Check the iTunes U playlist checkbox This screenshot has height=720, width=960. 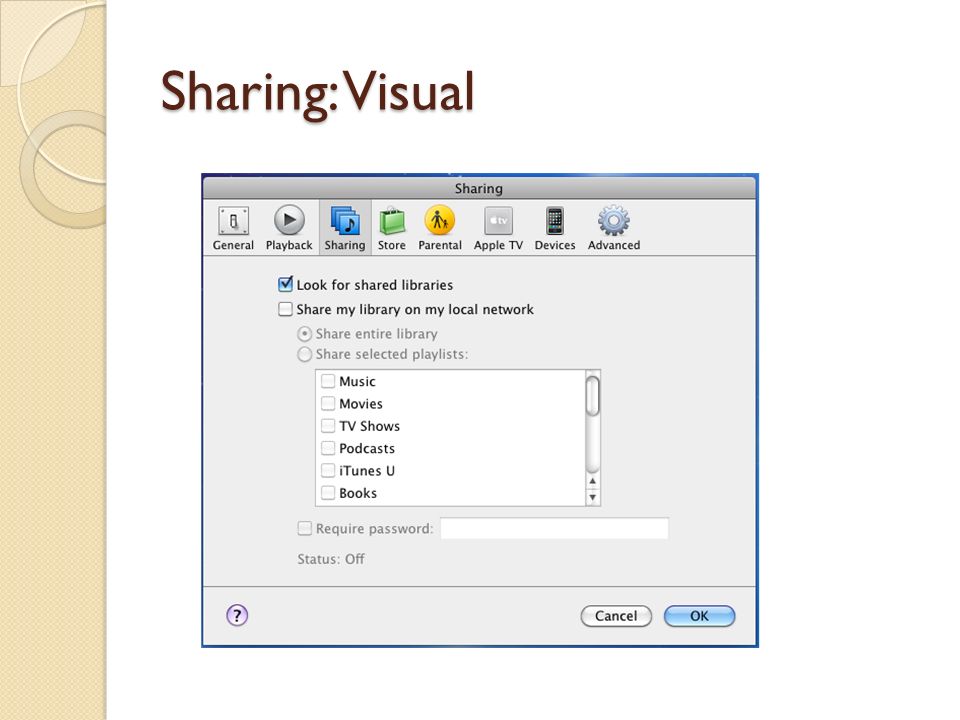pyautogui.click(x=328, y=471)
